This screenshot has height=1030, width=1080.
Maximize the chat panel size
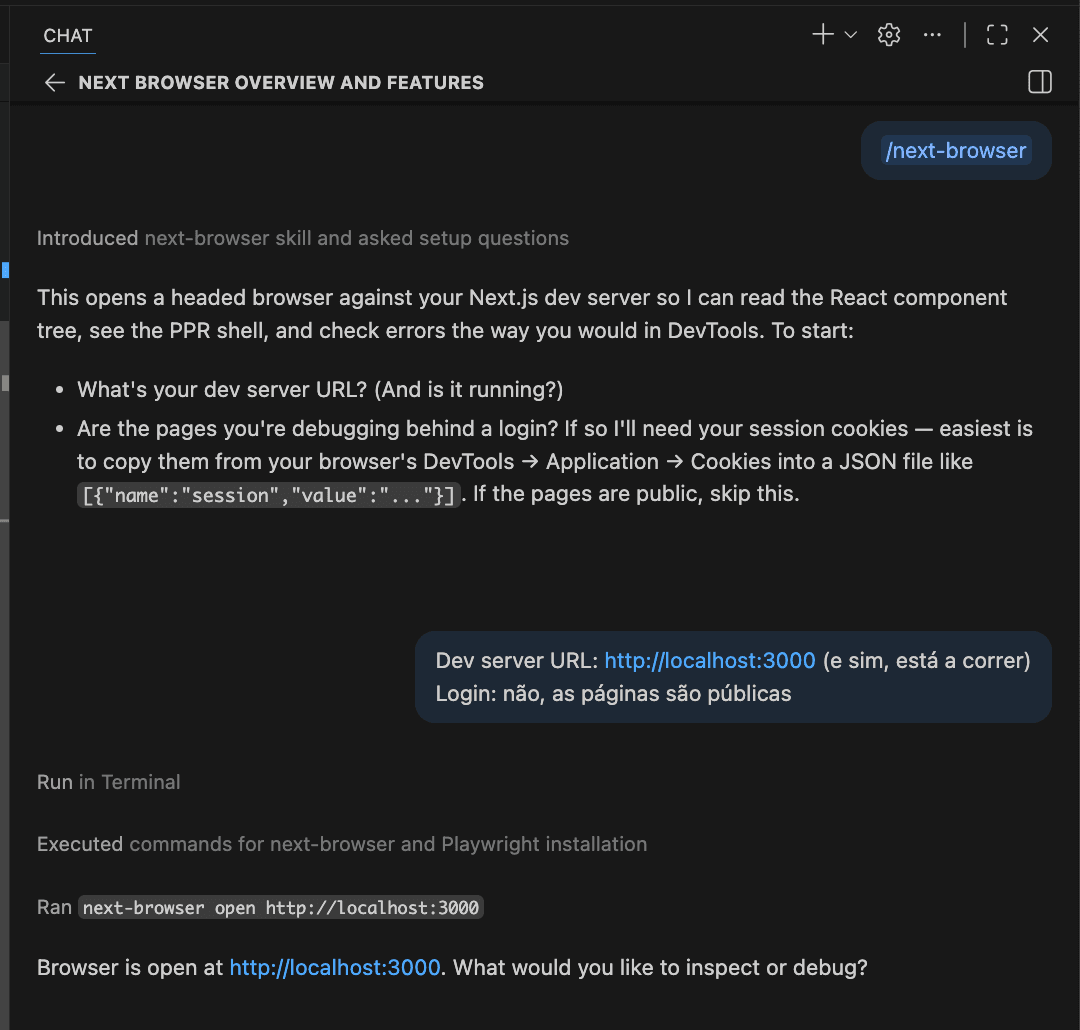[997, 35]
